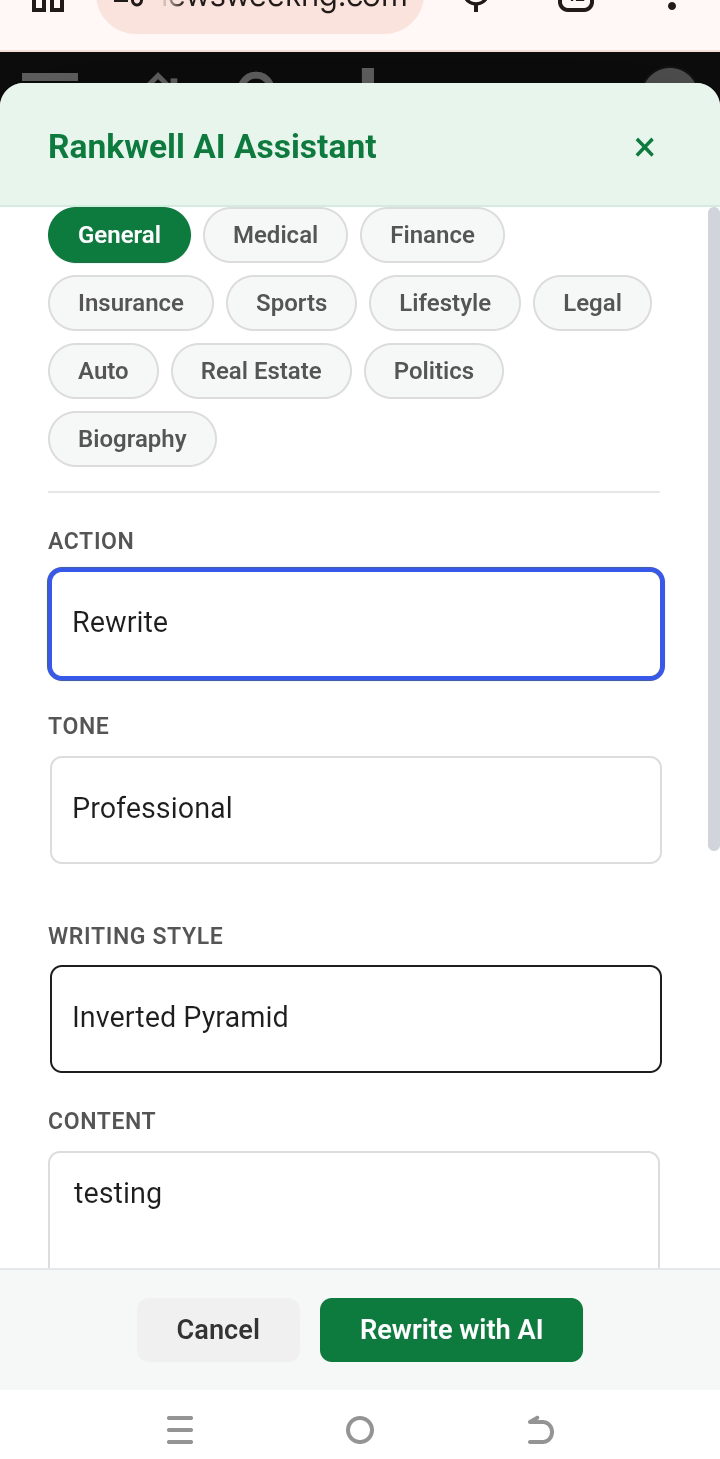Pick the Lifestyle category chip

click(445, 303)
